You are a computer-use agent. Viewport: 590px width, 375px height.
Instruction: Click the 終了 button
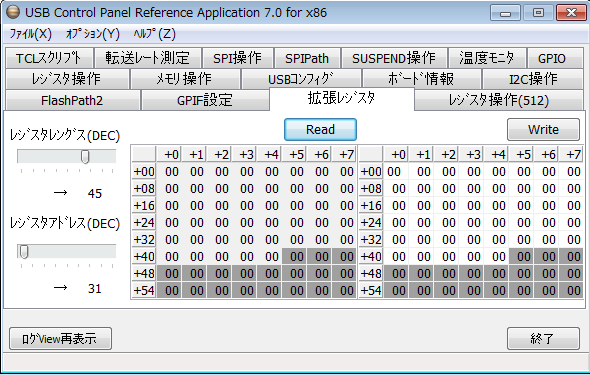(x=543, y=339)
